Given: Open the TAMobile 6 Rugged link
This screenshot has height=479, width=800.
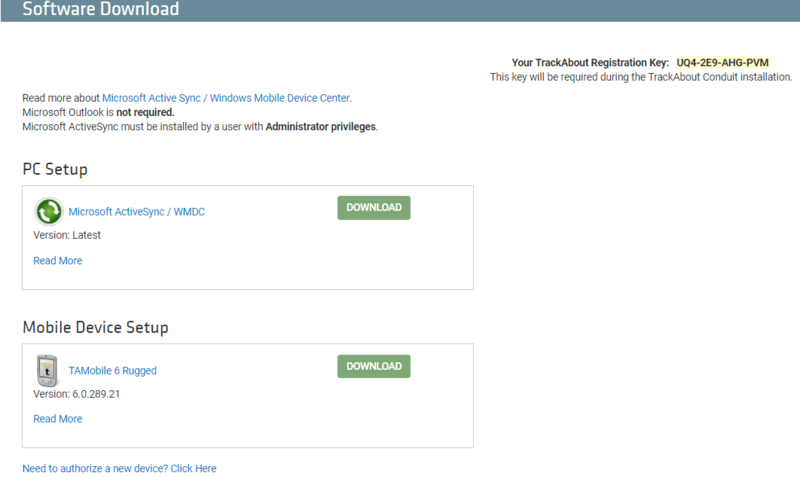Looking at the screenshot, I should (112, 371).
